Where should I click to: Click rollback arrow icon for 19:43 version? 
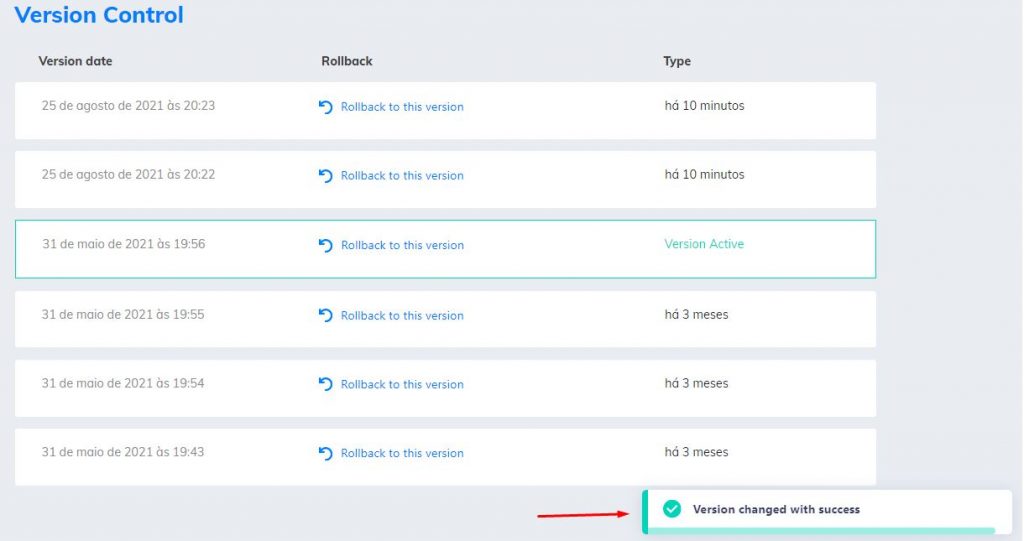point(325,453)
